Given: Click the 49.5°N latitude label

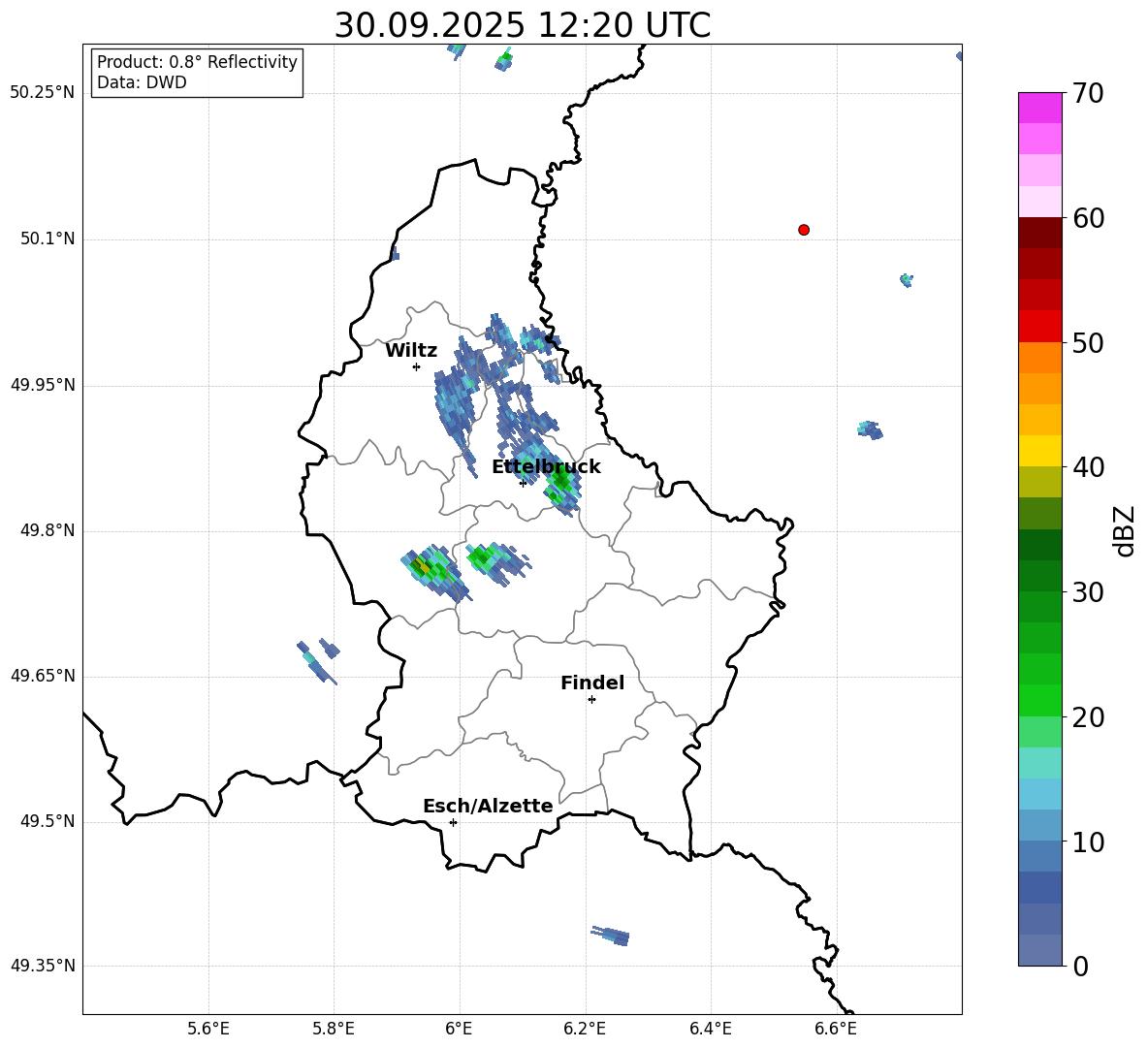Looking at the screenshot, I should point(48,821).
